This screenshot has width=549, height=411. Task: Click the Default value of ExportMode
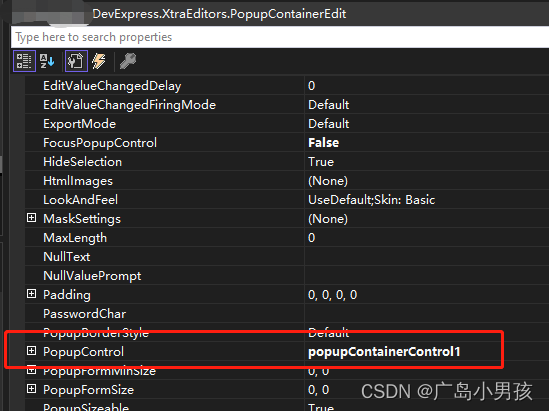pos(328,124)
